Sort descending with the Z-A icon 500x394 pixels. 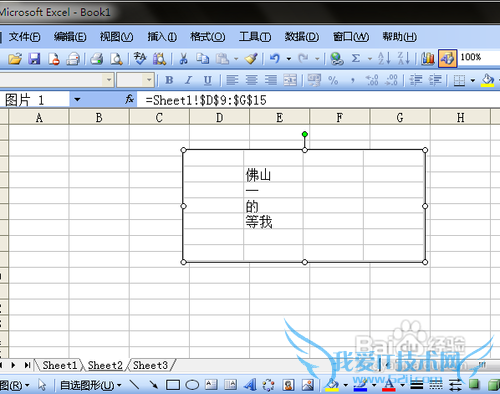point(404,59)
